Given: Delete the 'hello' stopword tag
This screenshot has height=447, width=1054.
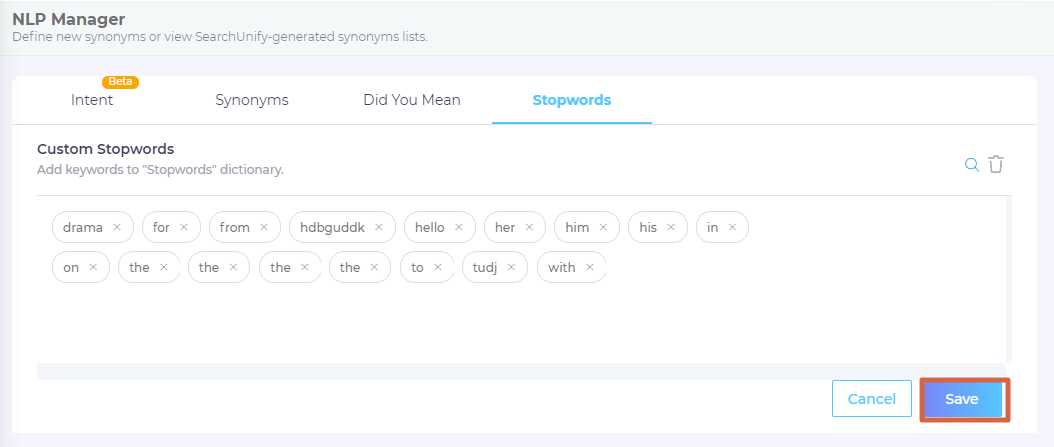Looking at the screenshot, I should (459, 227).
